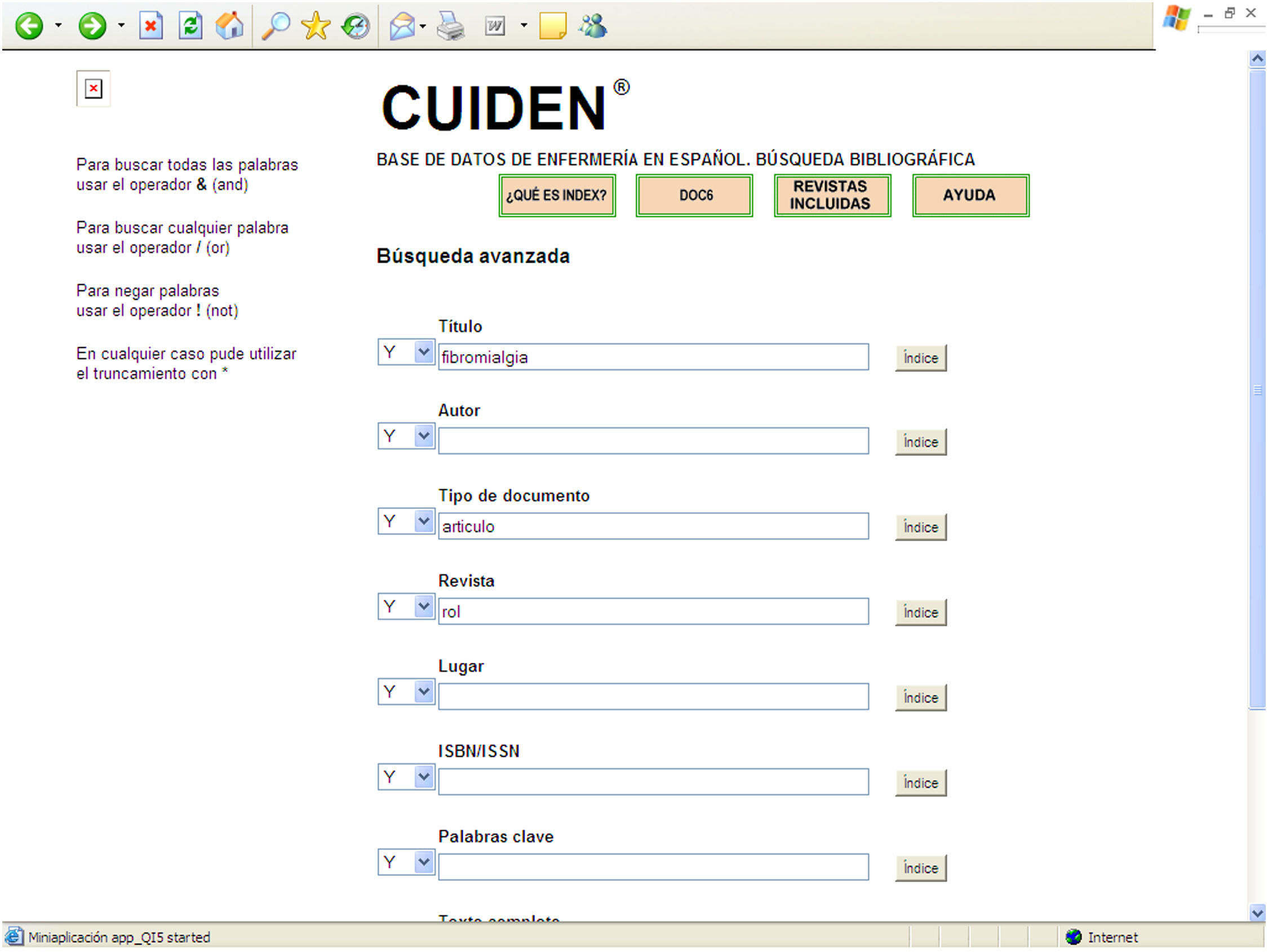Open the History clock icon
Image resolution: width=1268 pixels, height=952 pixels.
pos(356,26)
